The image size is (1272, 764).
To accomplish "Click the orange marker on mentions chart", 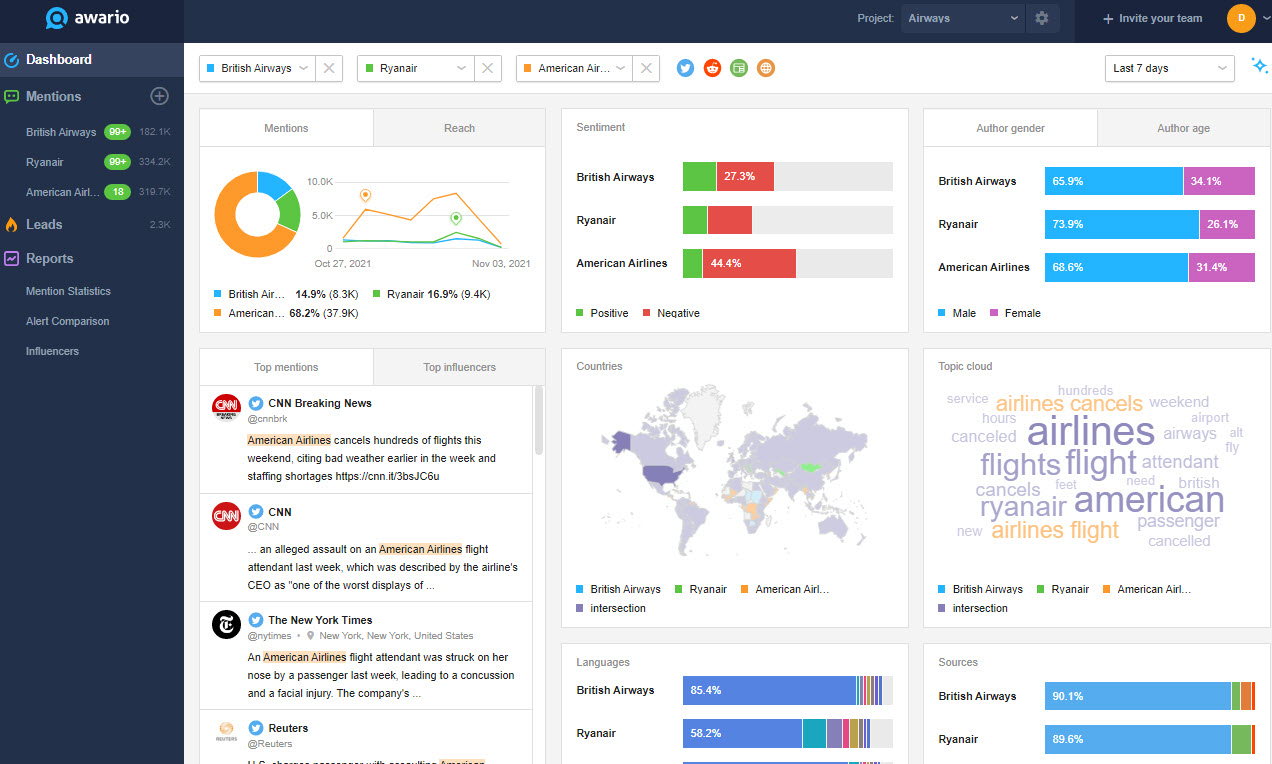I will click(365, 195).
